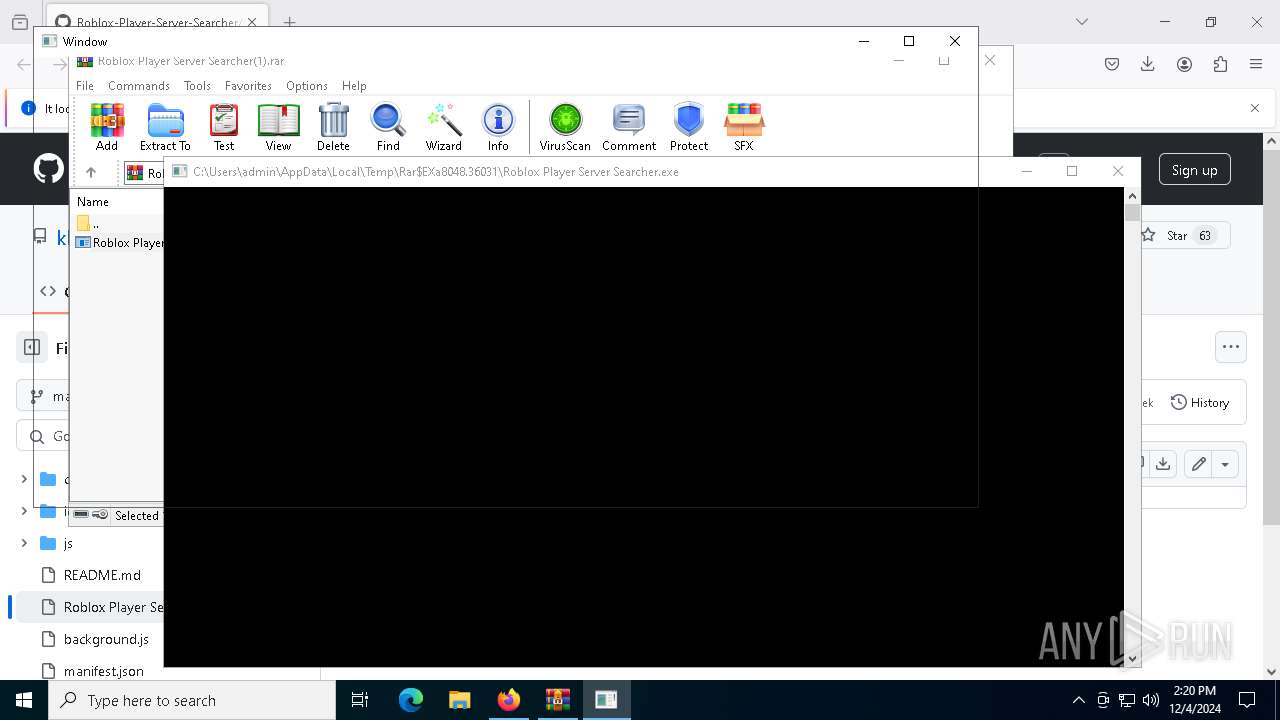1280x720 pixels.
Task: Show archive Info icon
Action: click(498, 127)
